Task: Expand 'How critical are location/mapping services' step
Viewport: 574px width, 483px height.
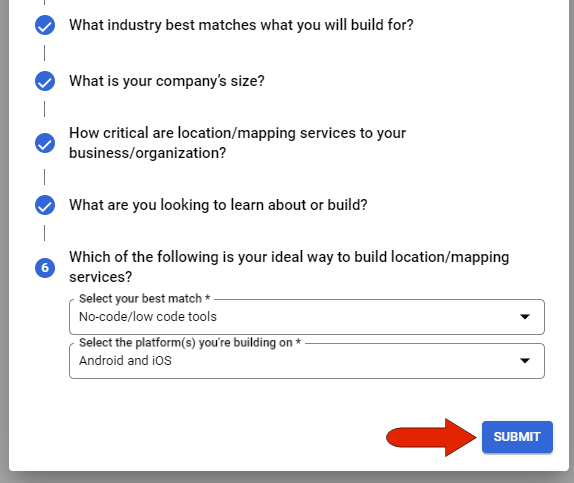Action: point(238,143)
